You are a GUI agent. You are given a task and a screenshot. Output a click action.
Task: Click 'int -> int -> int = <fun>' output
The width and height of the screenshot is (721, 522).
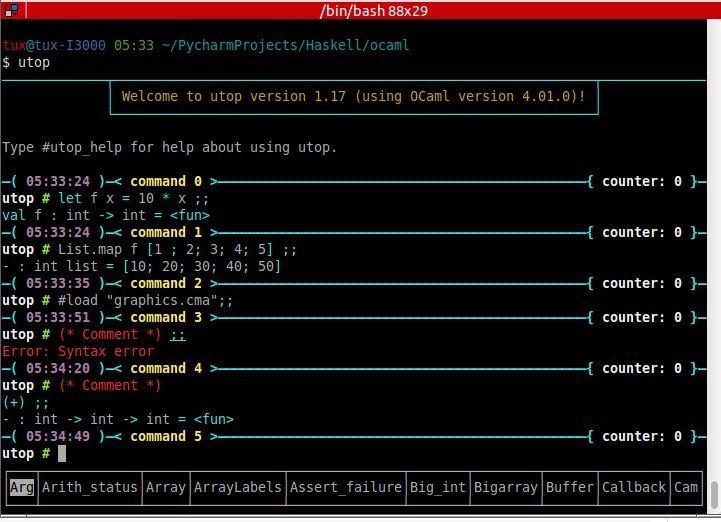[x=134, y=420]
